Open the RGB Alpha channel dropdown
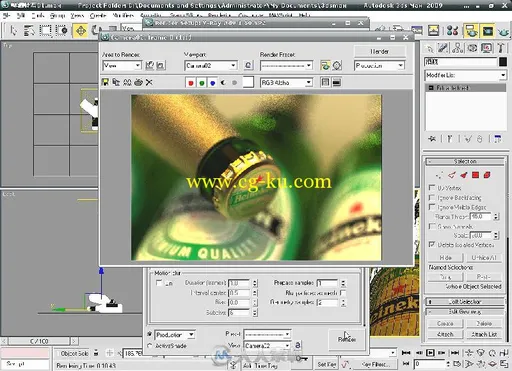This screenshot has height=371, width=512. point(286,82)
